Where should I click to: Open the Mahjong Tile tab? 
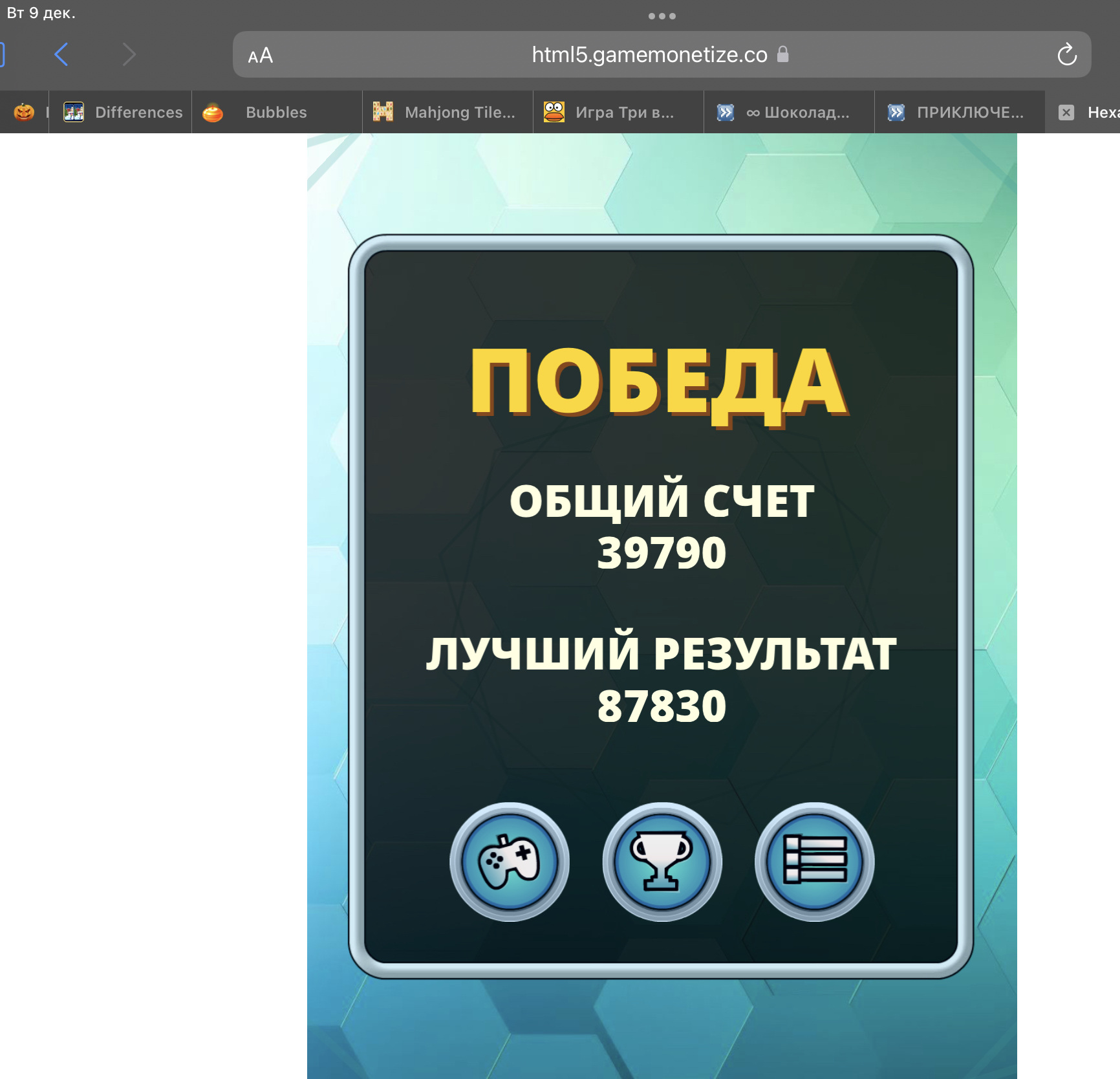point(447,113)
